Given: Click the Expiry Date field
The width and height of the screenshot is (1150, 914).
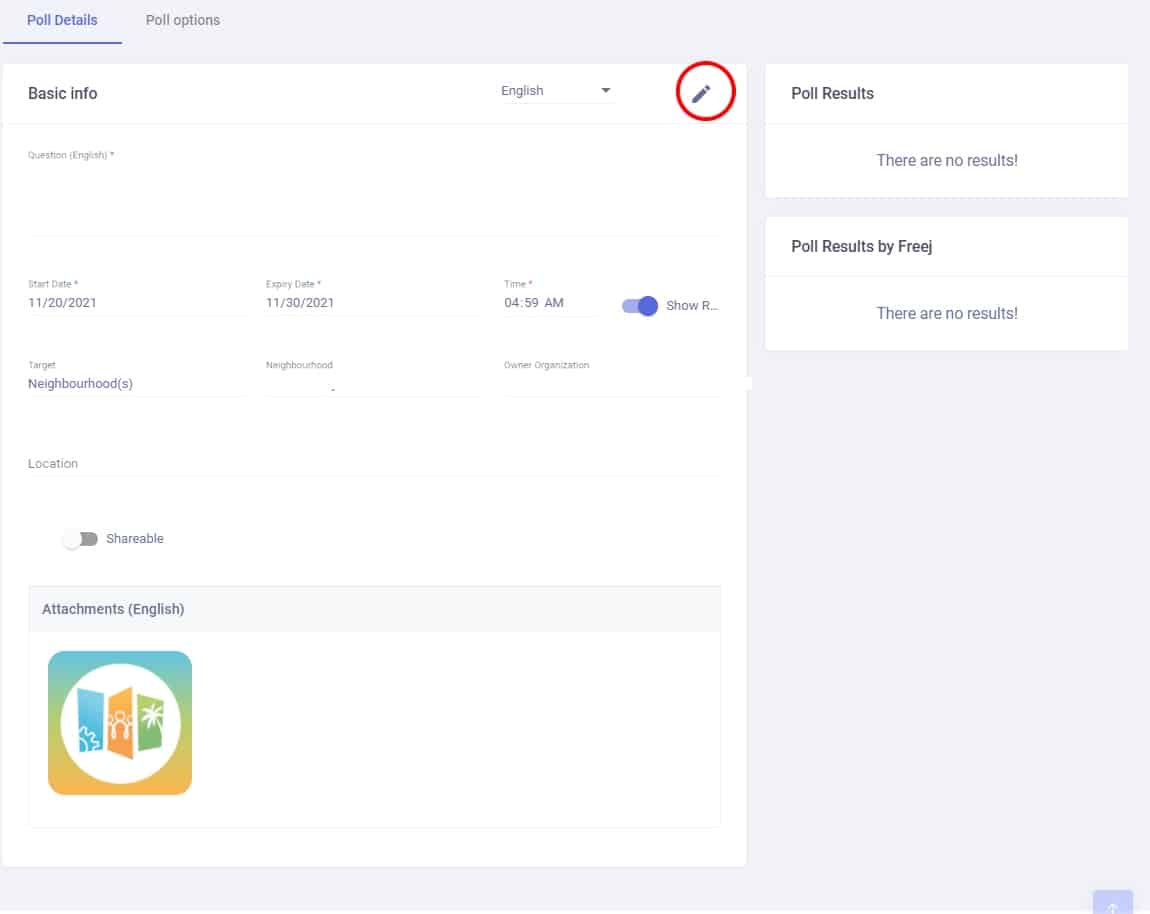Looking at the screenshot, I should tap(372, 303).
